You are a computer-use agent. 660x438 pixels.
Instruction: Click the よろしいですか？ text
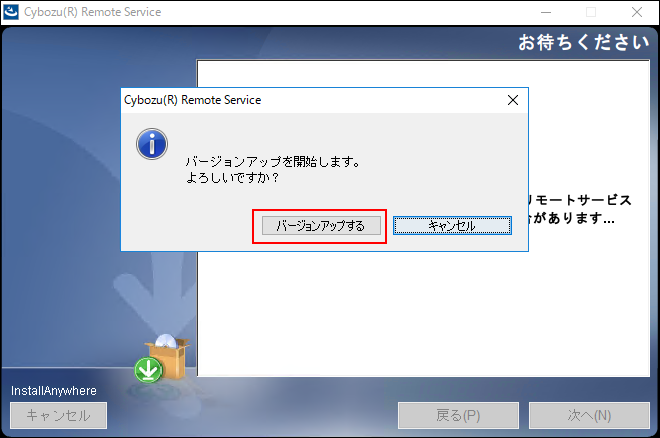232,178
